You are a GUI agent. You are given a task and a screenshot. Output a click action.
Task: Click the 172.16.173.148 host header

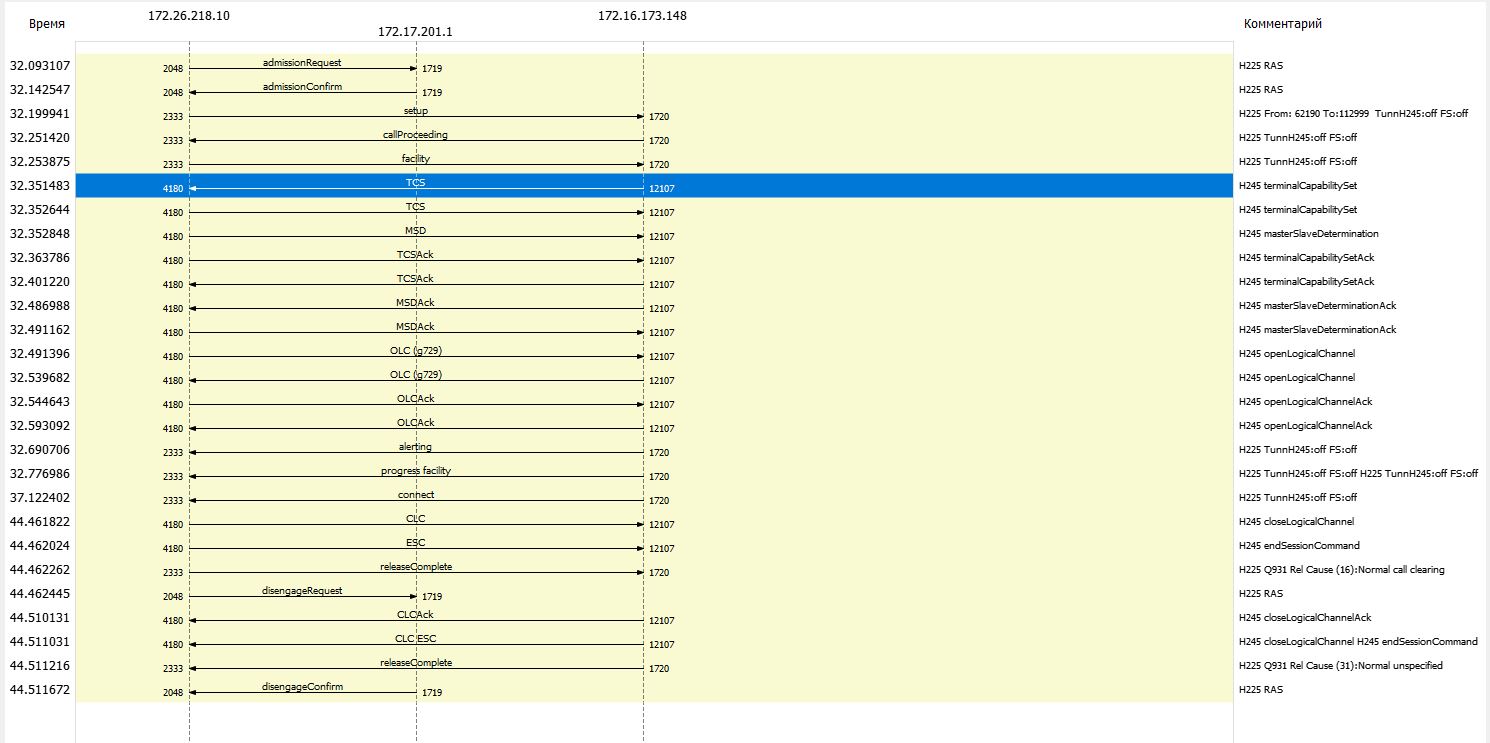(x=642, y=16)
